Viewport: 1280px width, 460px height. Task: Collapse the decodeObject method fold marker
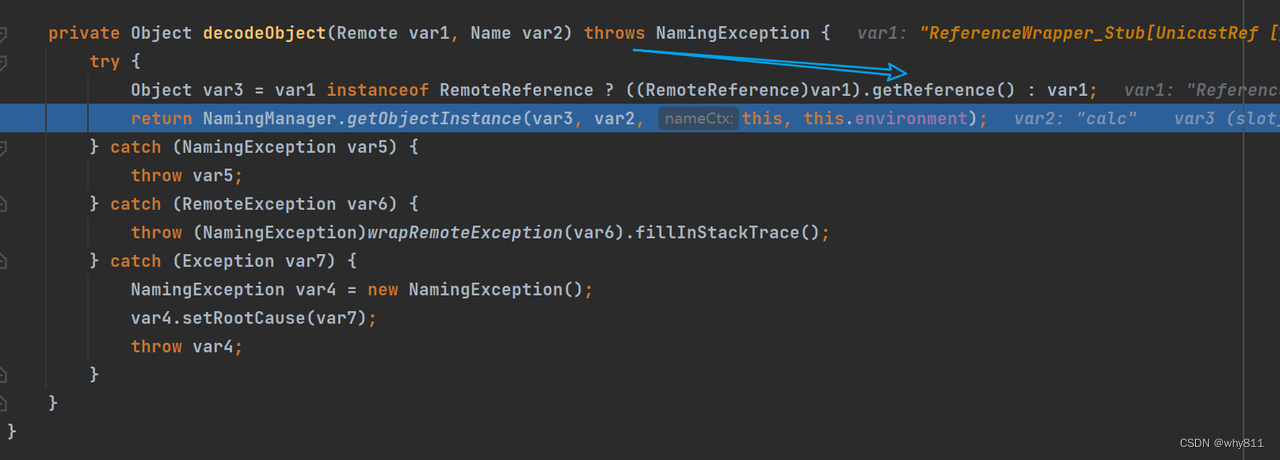pyautogui.click(x=3, y=33)
